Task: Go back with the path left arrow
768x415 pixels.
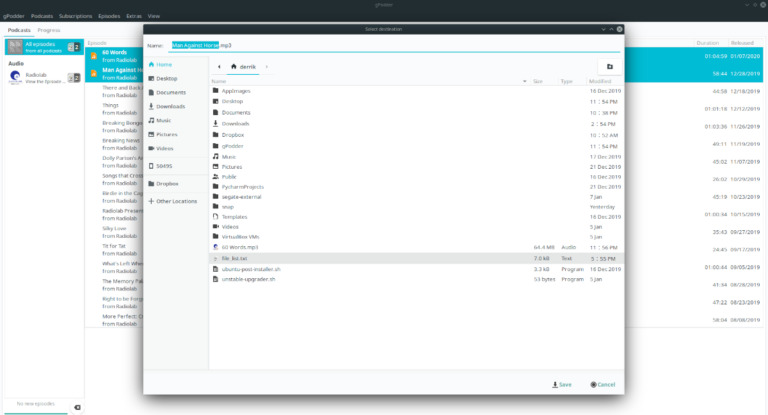Action: point(219,67)
